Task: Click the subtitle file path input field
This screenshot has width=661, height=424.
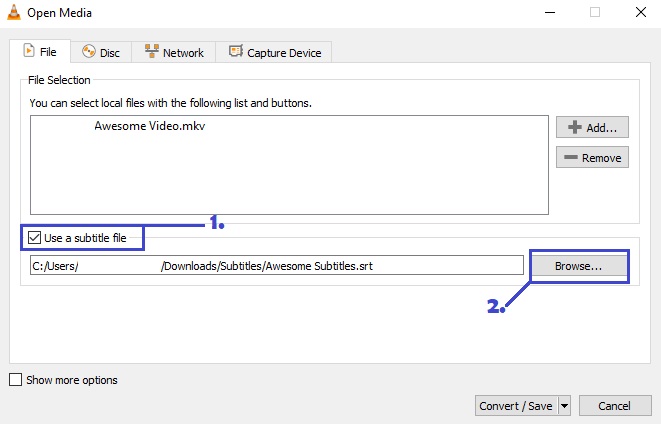Action: 277,266
